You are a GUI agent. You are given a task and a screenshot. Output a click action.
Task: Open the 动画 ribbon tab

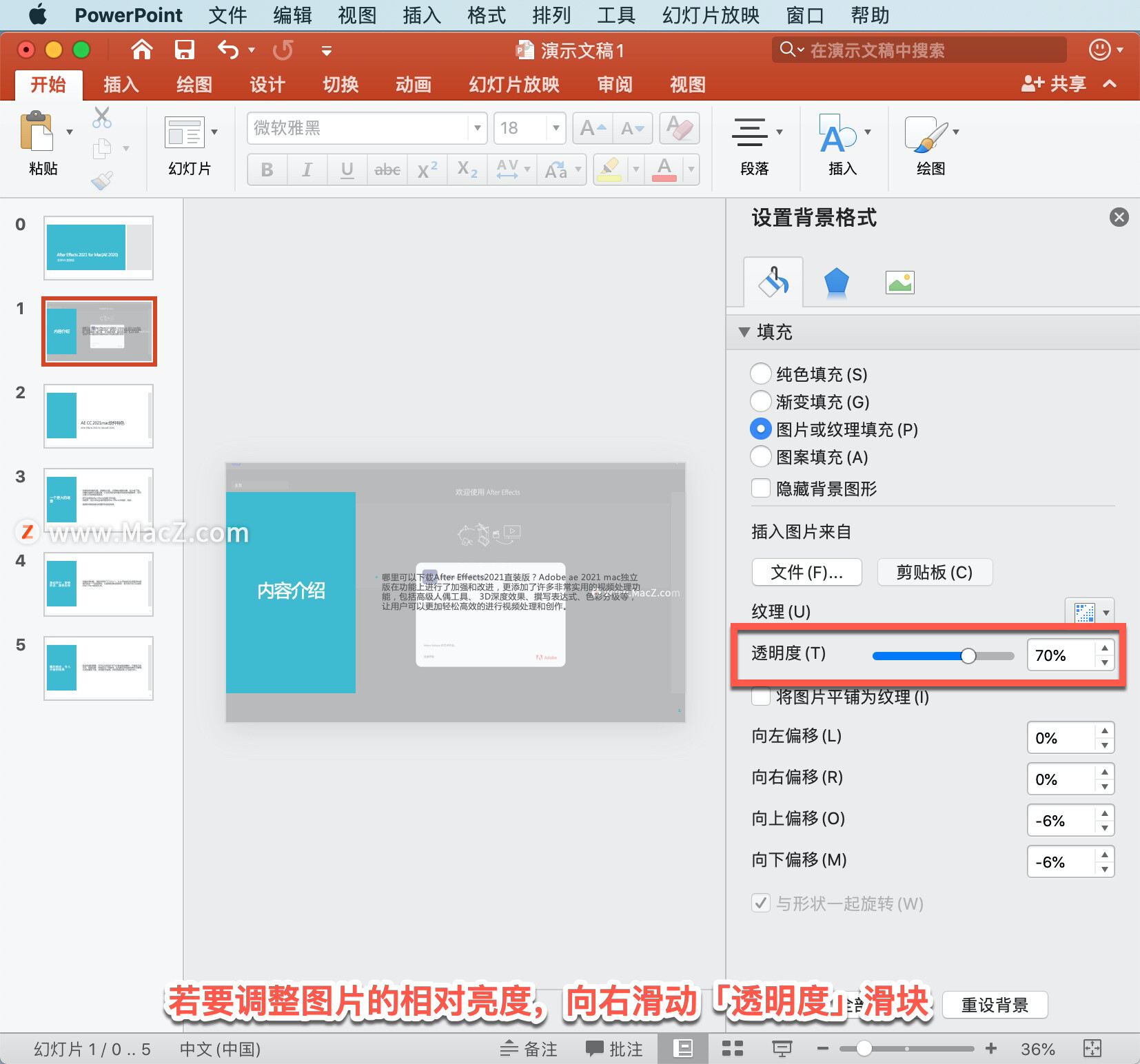pyautogui.click(x=414, y=84)
